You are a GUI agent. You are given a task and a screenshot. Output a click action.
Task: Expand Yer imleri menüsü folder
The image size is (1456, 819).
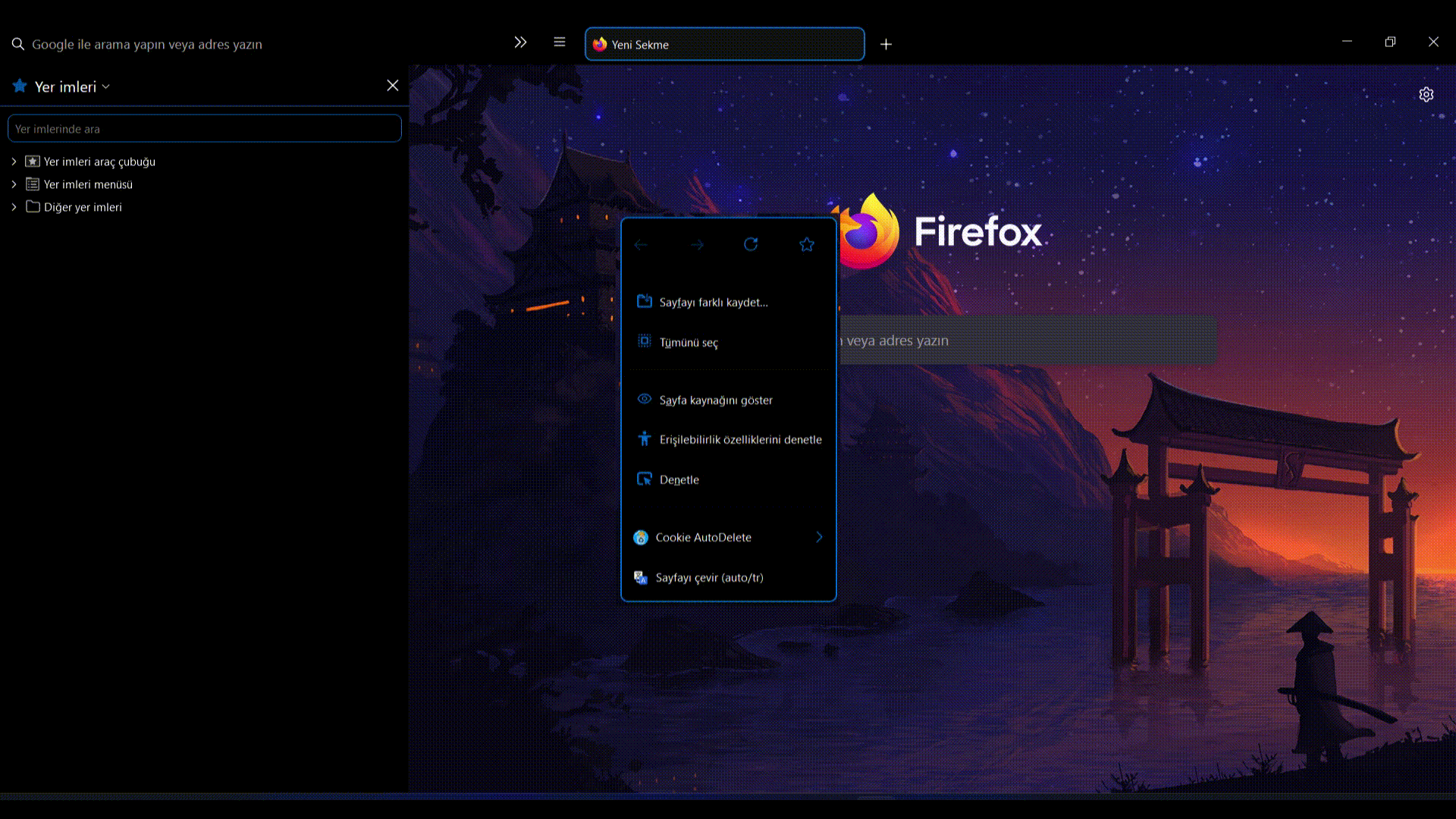pos(14,184)
